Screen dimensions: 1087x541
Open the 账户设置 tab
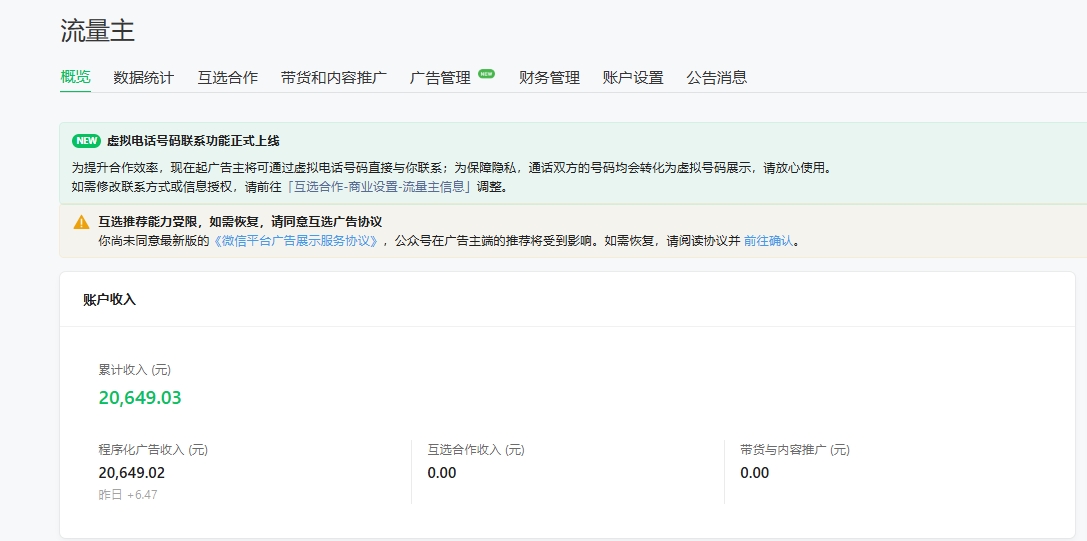point(632,77)
